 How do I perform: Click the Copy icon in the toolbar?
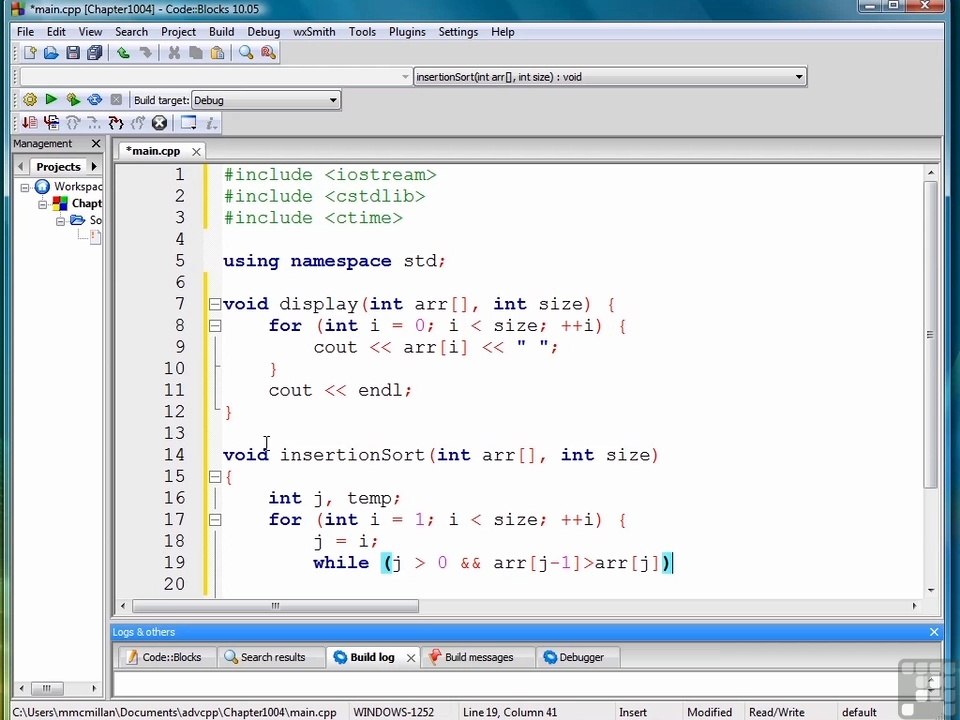click(x=196, y=53)
